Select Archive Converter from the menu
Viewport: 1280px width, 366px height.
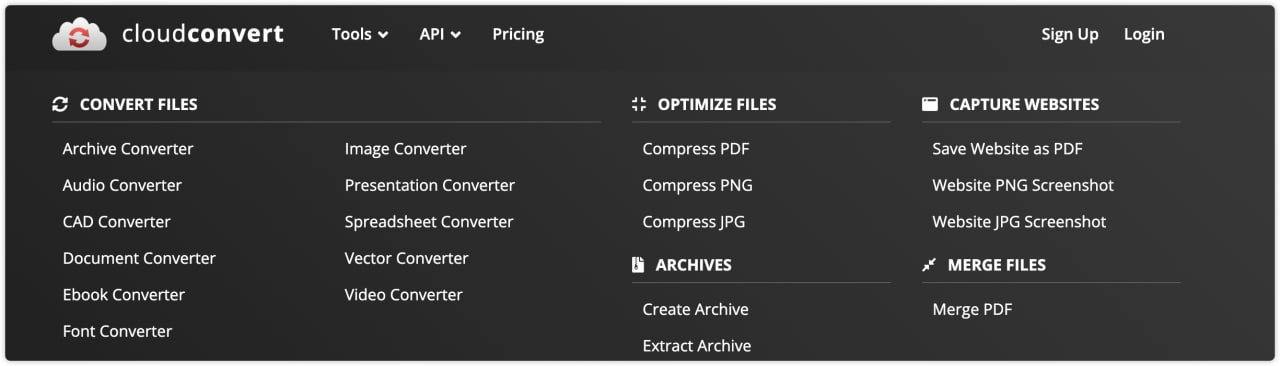coord(128,148)
